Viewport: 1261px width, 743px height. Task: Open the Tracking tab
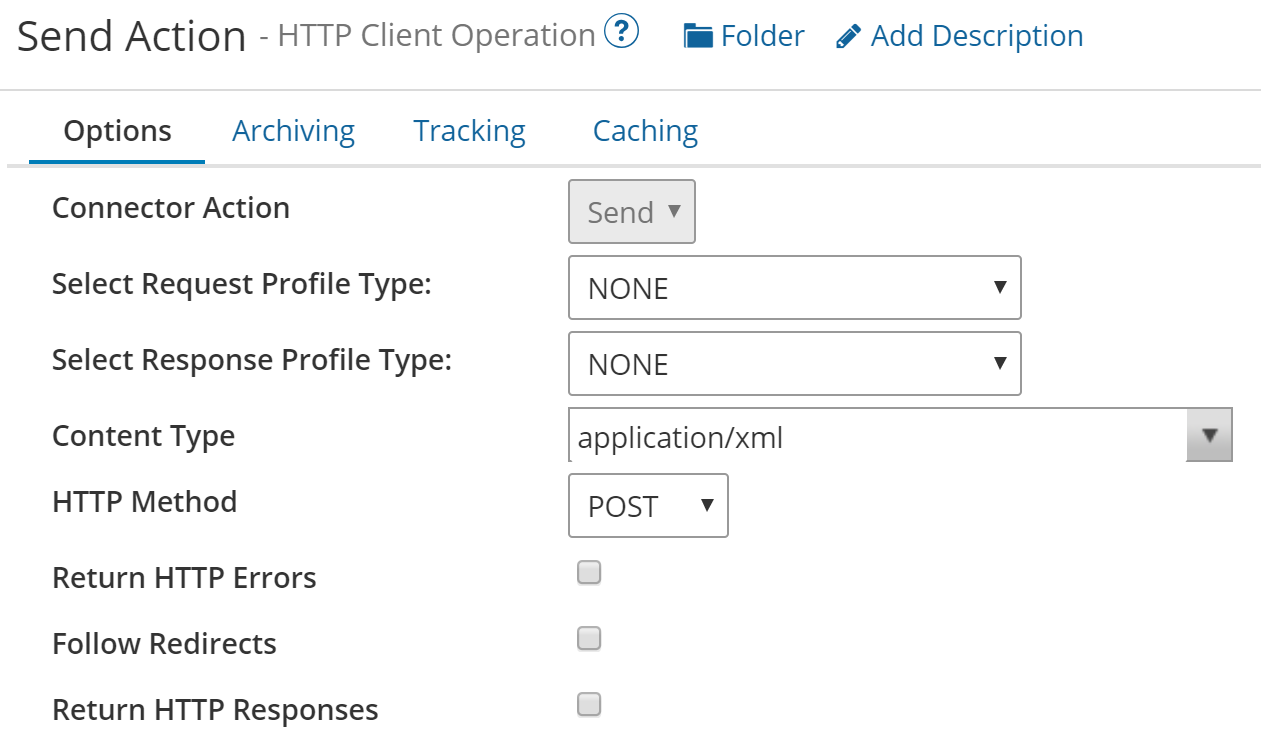tap(469, 130)
